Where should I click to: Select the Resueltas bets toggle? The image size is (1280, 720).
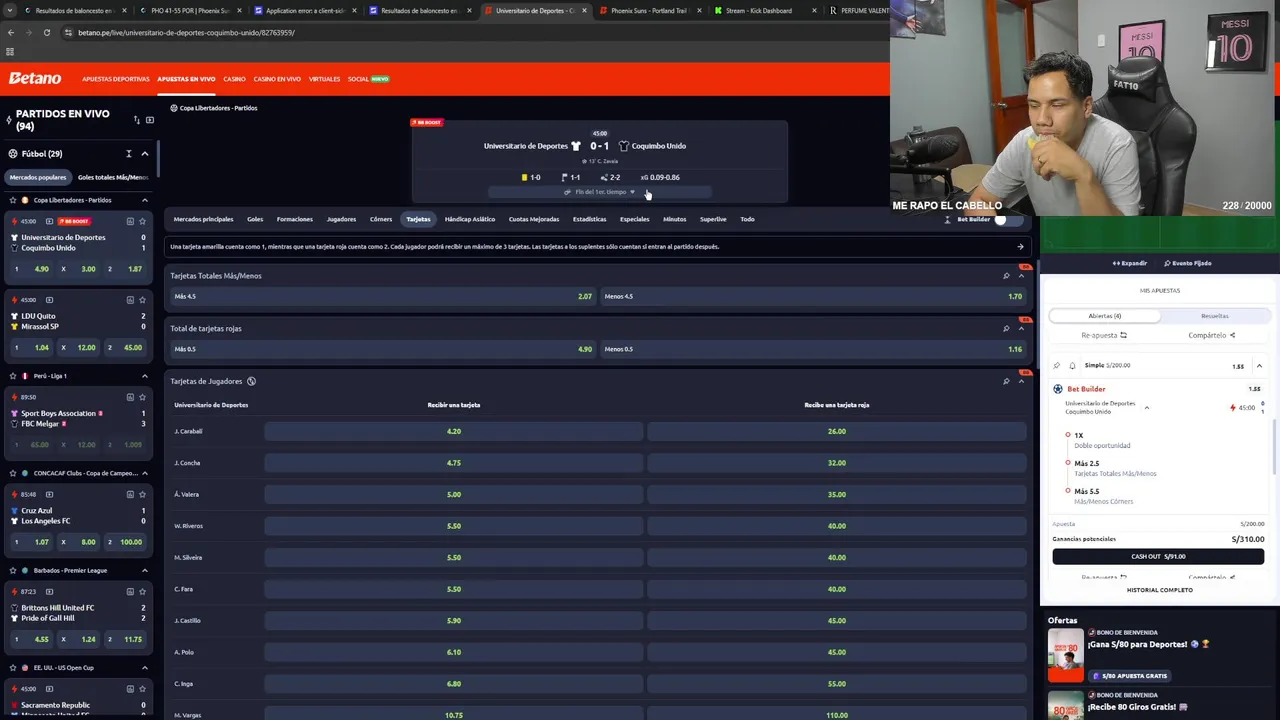tap(1215, 316)
